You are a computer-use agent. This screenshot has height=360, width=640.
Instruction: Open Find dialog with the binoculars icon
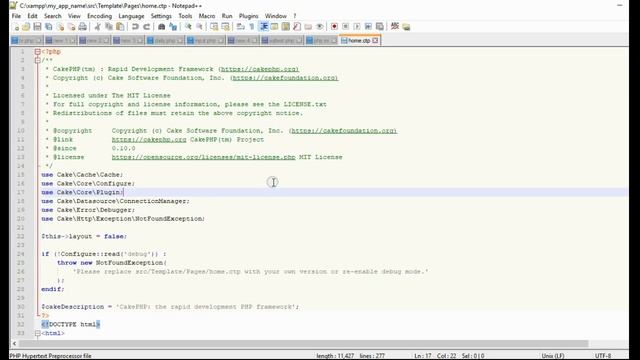point(162,27)
